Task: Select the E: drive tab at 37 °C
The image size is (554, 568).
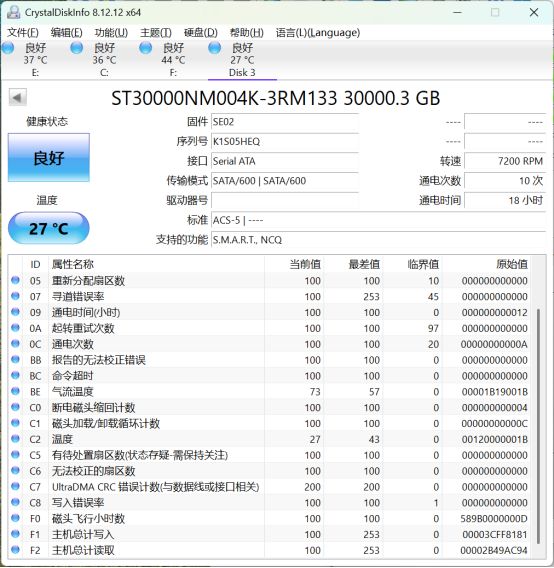Action: pyautogui.click(x=35, y=60)
